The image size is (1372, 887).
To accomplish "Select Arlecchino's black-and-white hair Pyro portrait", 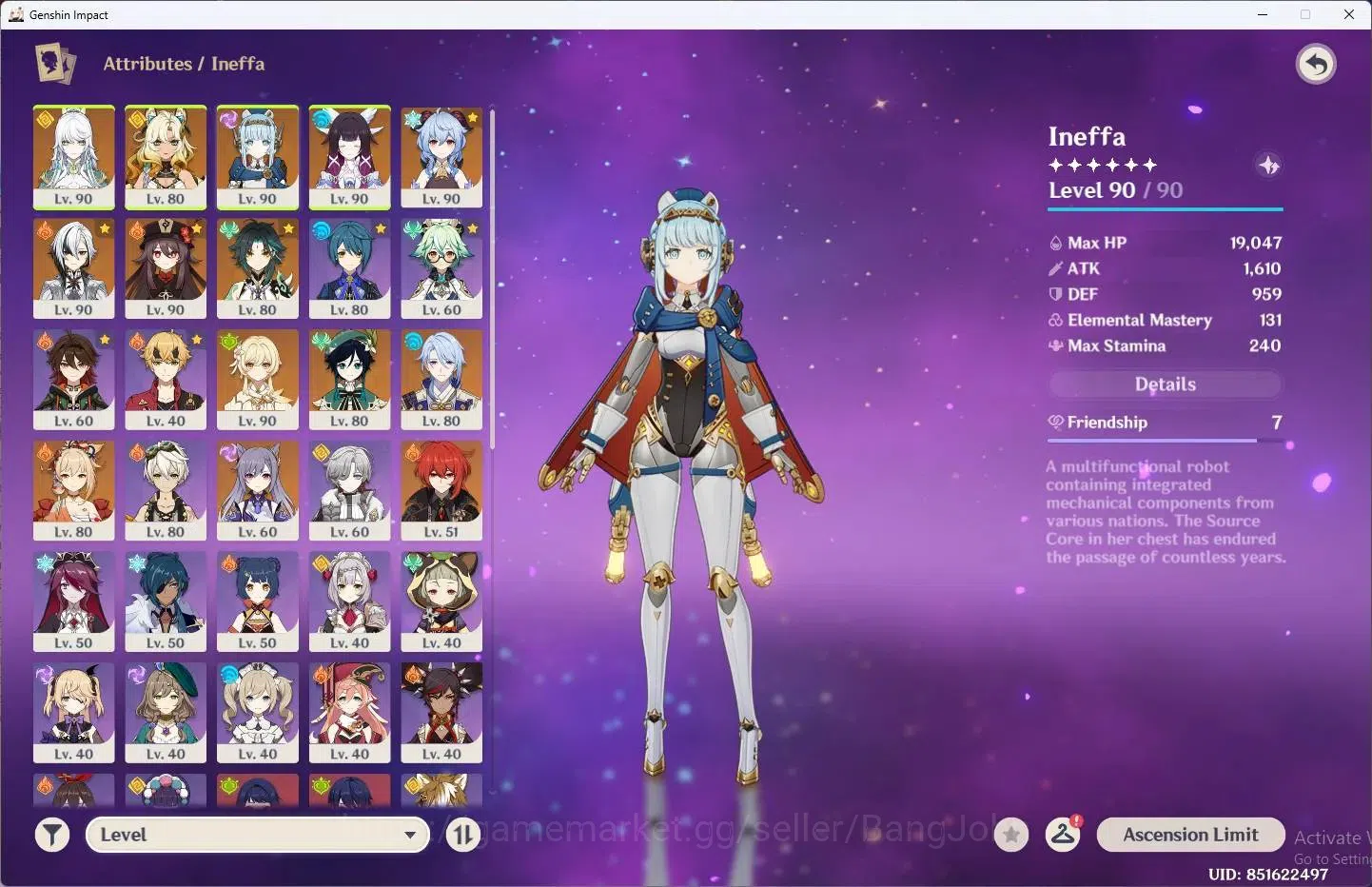I will tap(73, 268).
